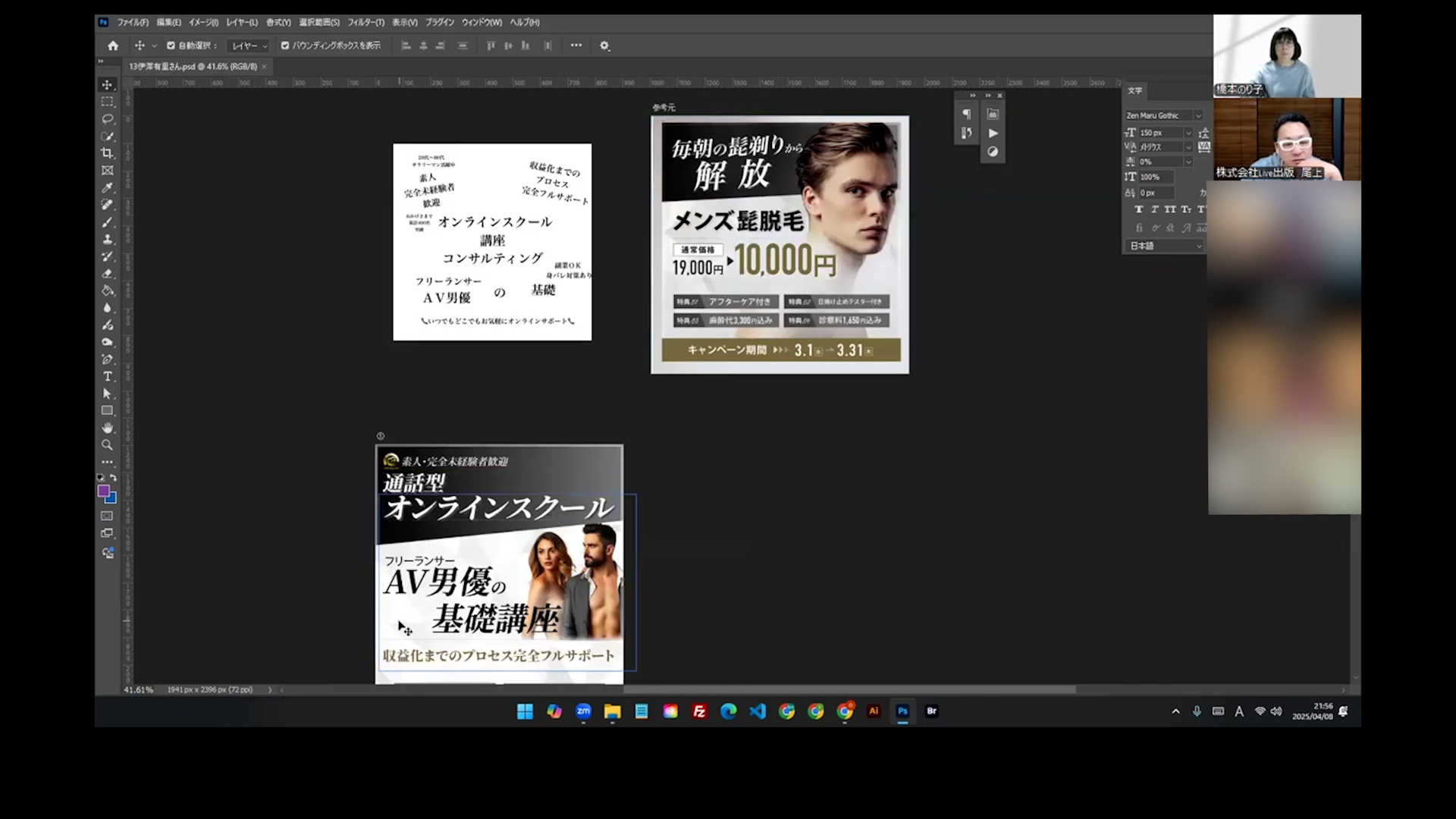Select the Crop tool

(107, 153)
